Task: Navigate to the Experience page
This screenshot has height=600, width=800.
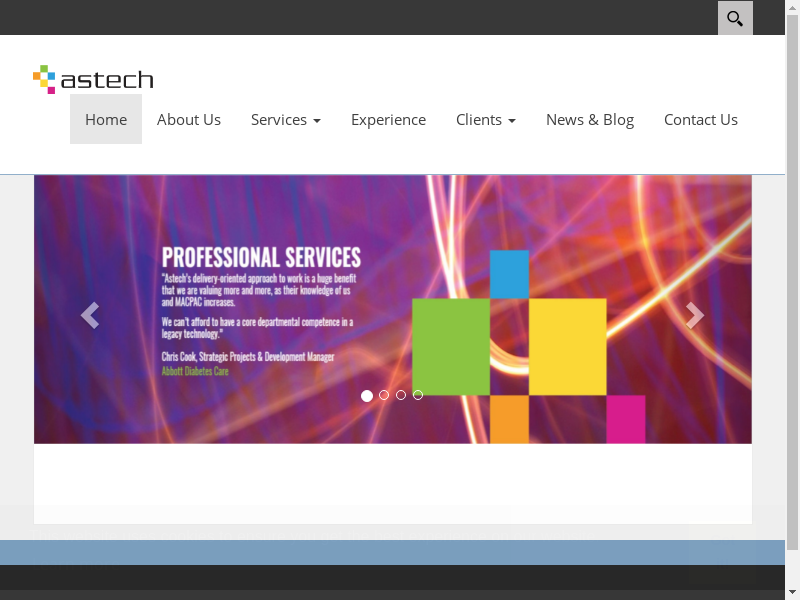Action: point(388,120)
